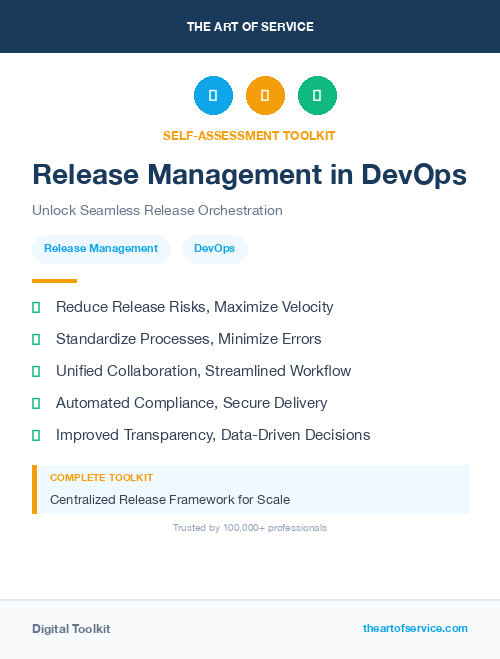Click 'Unlock Seamless Release Orchestration' subtitle
The width and height of the screenshot is (500, 659).
pos(157,210)
